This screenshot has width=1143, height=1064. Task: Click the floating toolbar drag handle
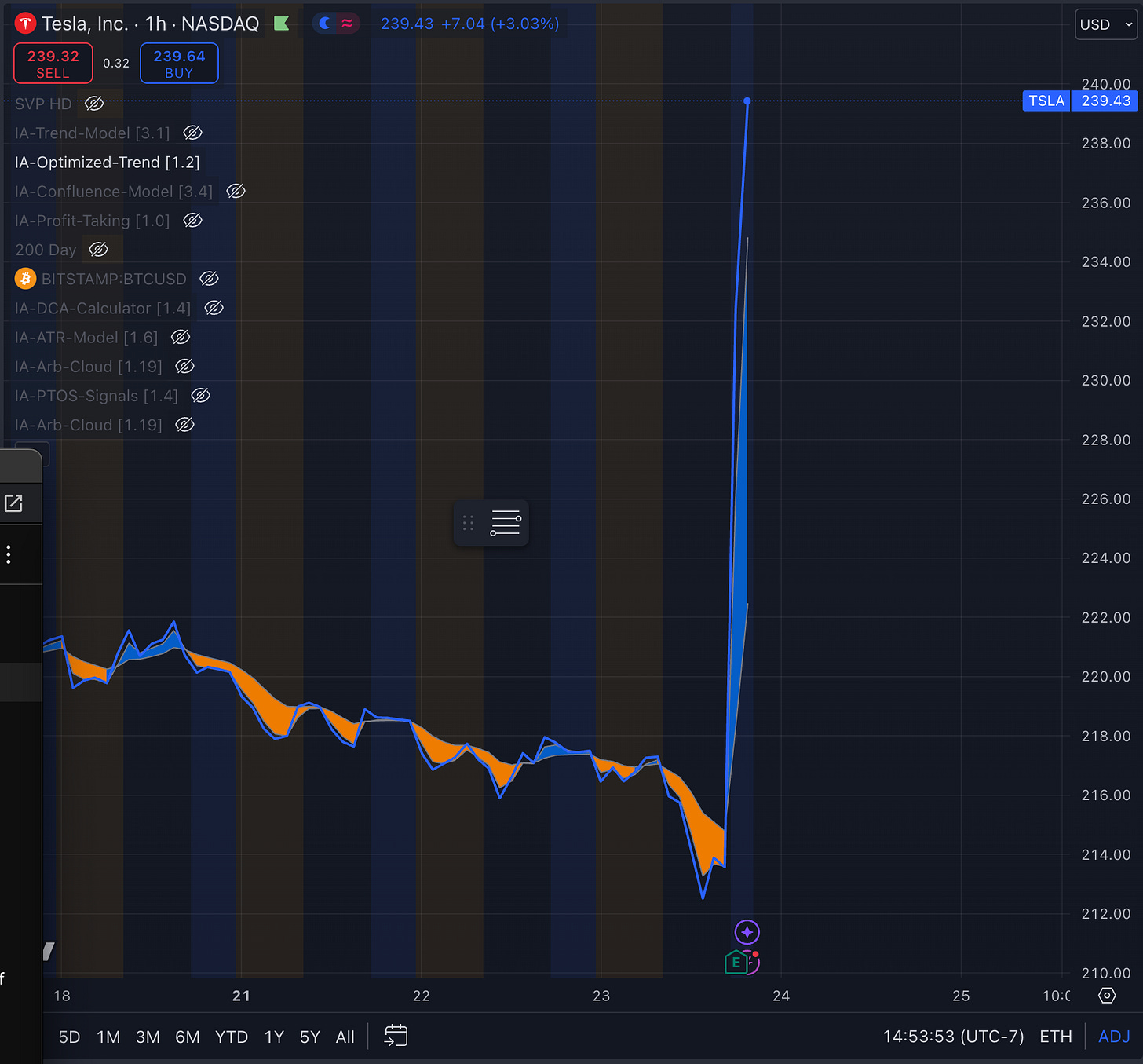468,523
